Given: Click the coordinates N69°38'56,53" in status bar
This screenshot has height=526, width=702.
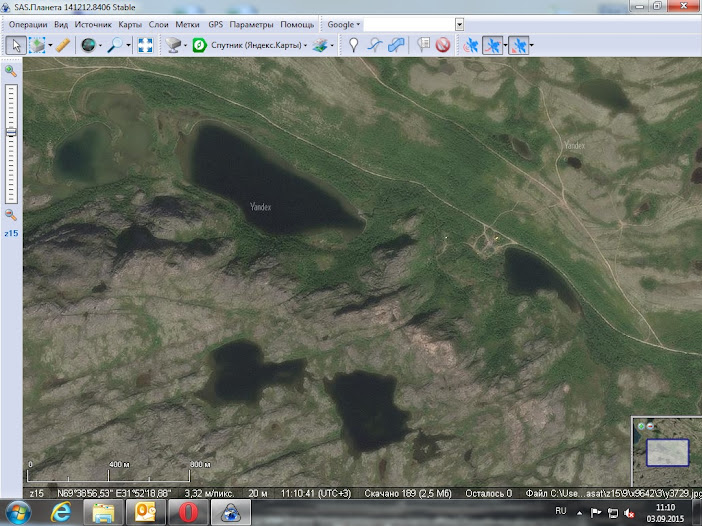Looking at the screenshot, I should click(x=86, y=493).
